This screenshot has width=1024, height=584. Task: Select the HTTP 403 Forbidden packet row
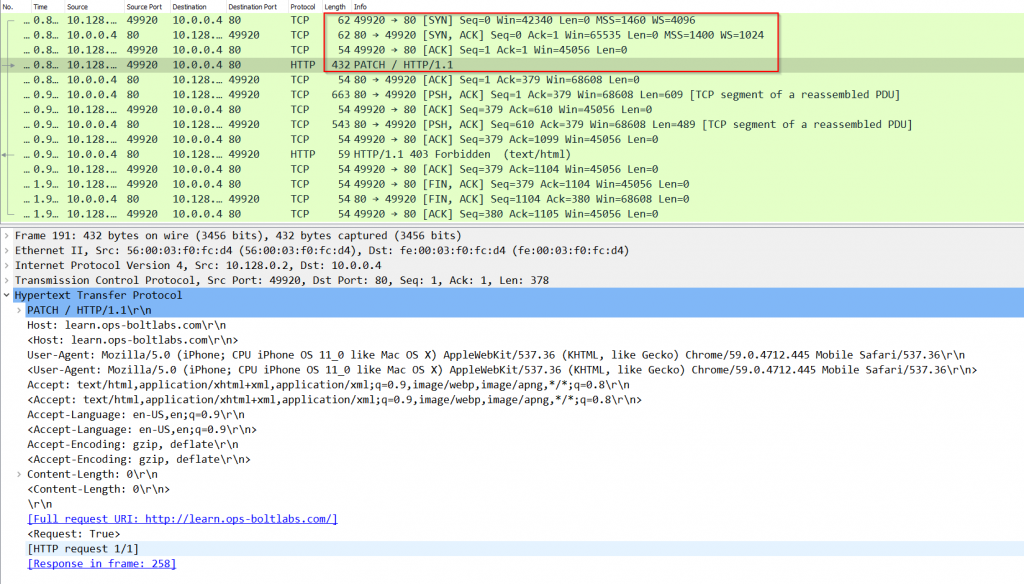pyautogui.click(x=400, y=154)
